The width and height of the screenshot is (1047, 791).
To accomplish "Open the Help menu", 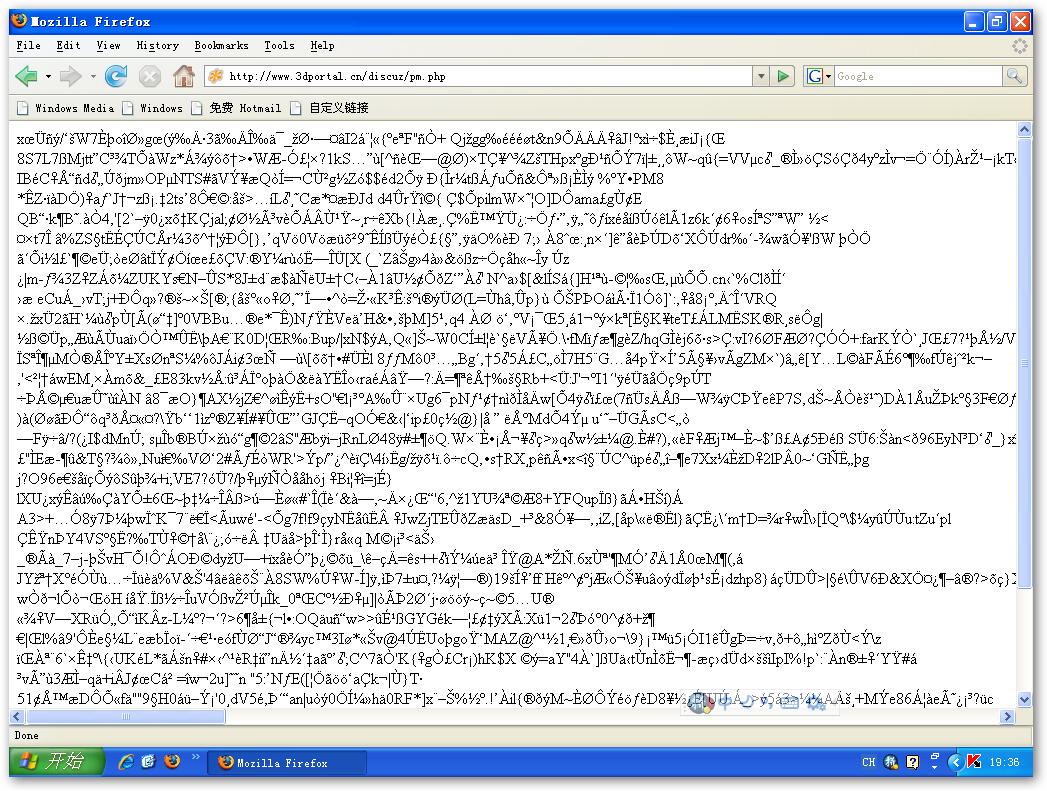I will tap(322, 45).
